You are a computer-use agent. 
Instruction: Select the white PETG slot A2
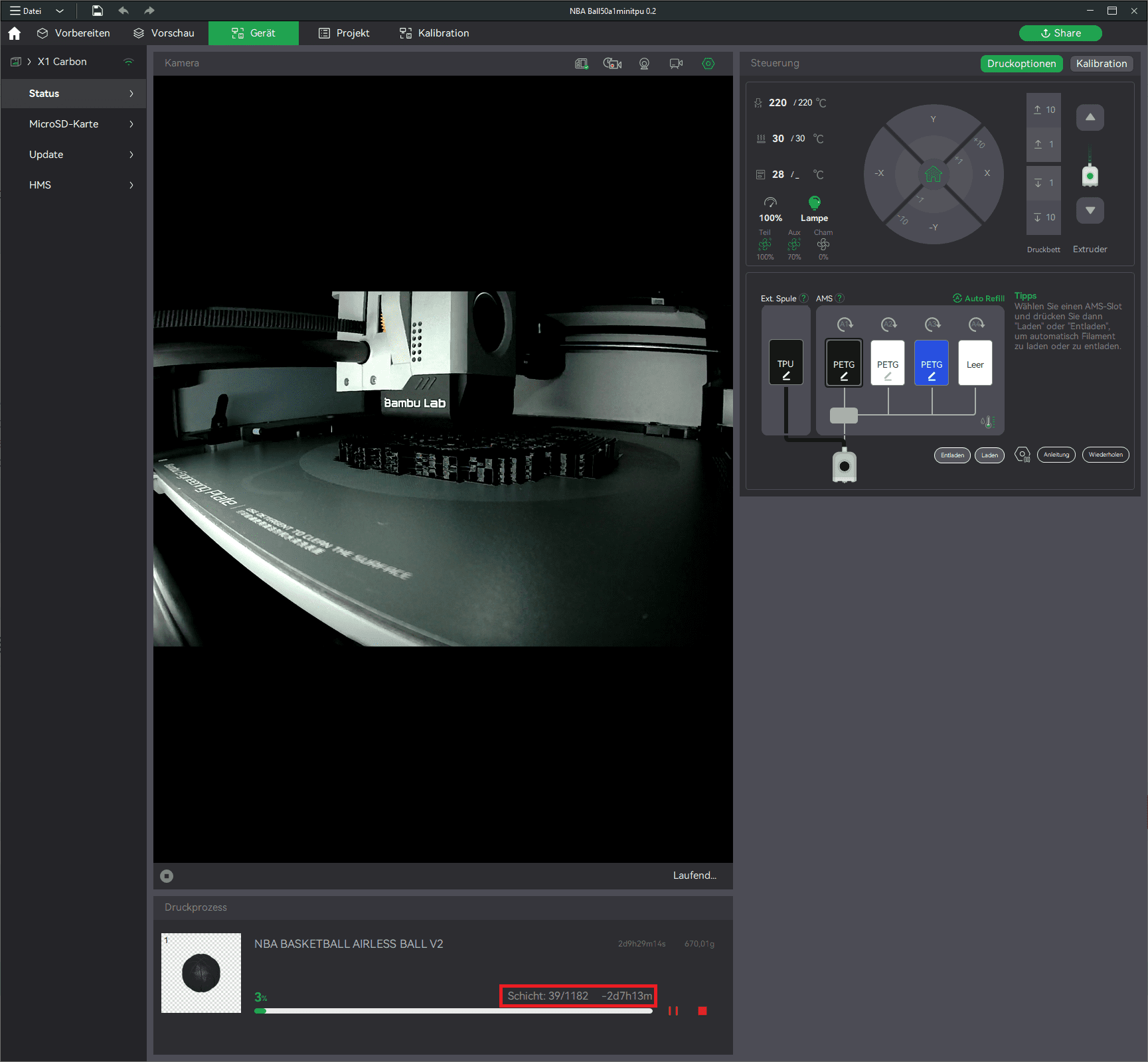(x=888, y=362)
